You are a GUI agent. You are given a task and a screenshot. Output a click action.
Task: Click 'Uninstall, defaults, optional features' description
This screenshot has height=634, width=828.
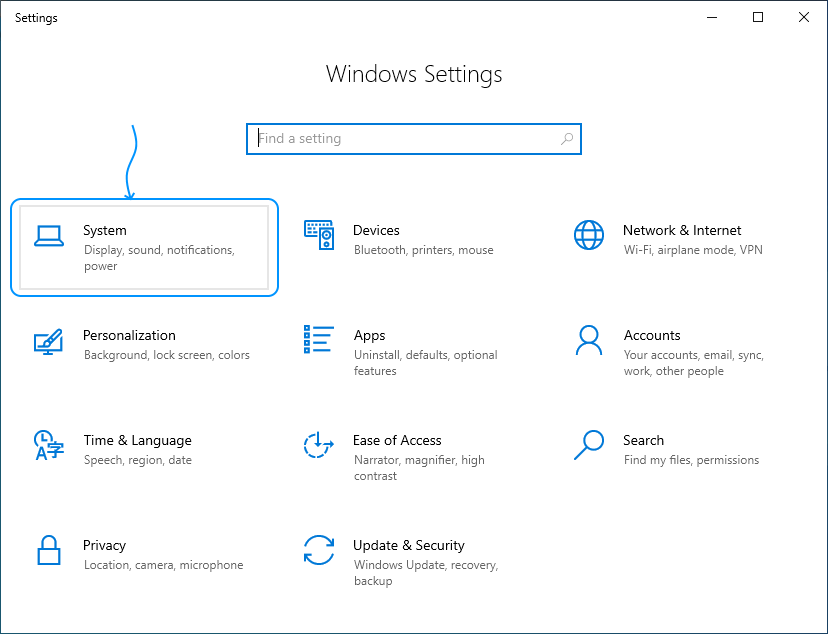pyautogui.click(x=426, y=363)
